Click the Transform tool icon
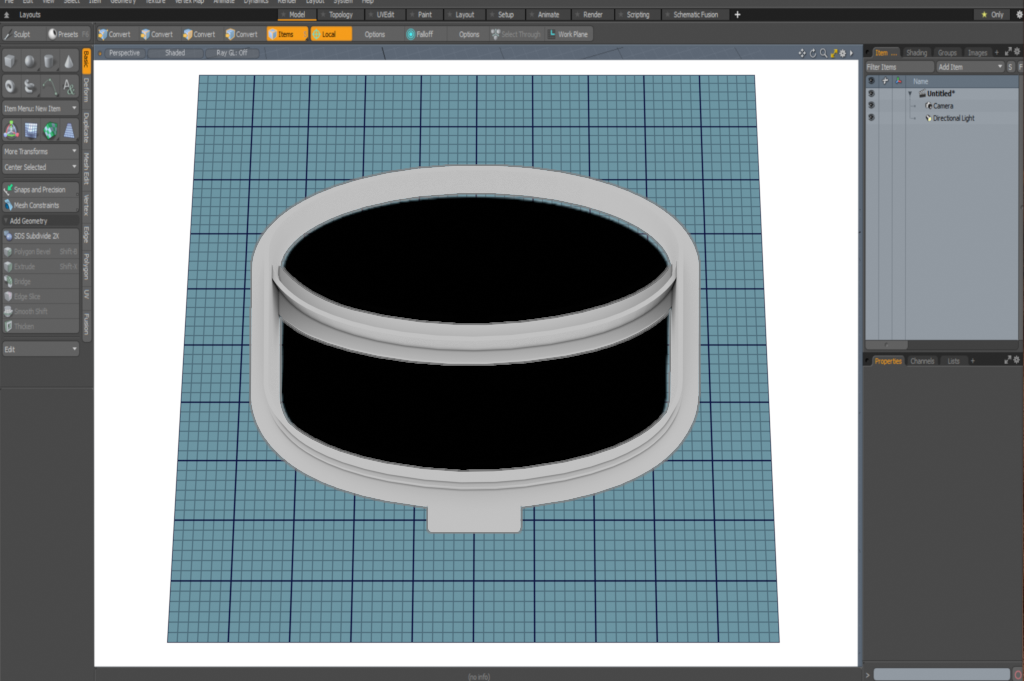Screen dimensions: 1024x681 [x=11, y=130]
